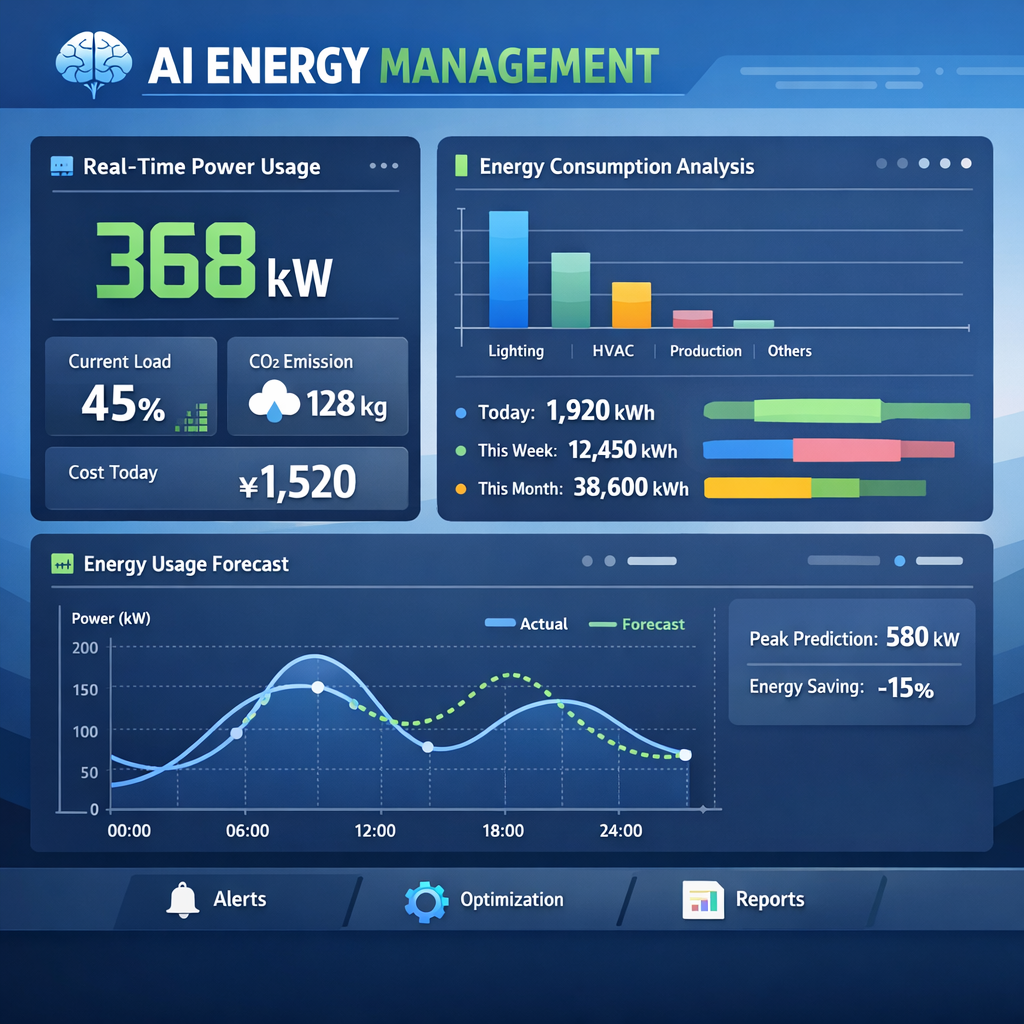Click the Energy Usage Forecast chart icon
The width and height of the screenshot is (1024, 1024).
(62, 564)
